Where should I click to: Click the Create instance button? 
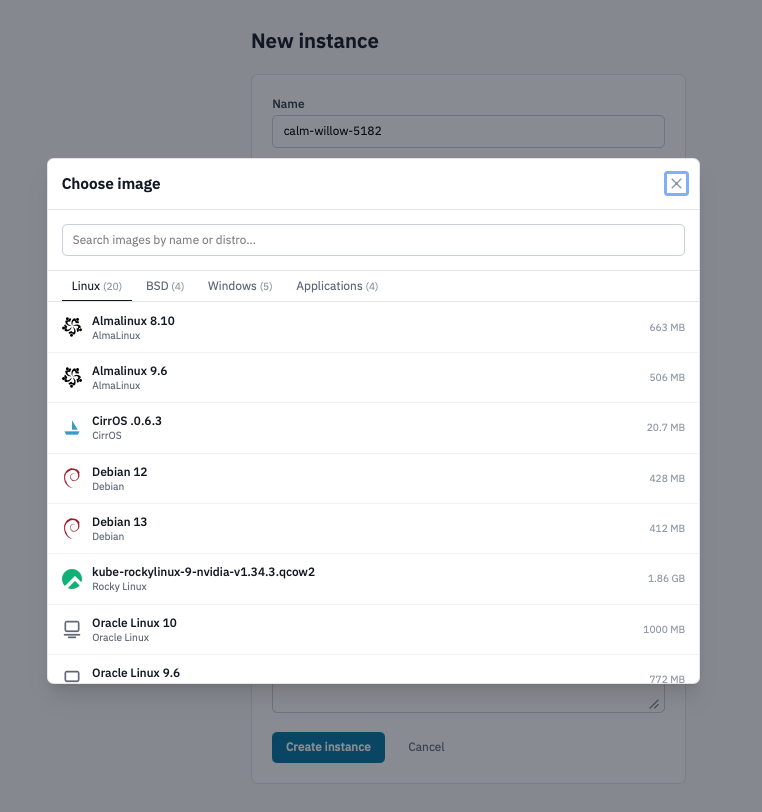coord(328,747)
